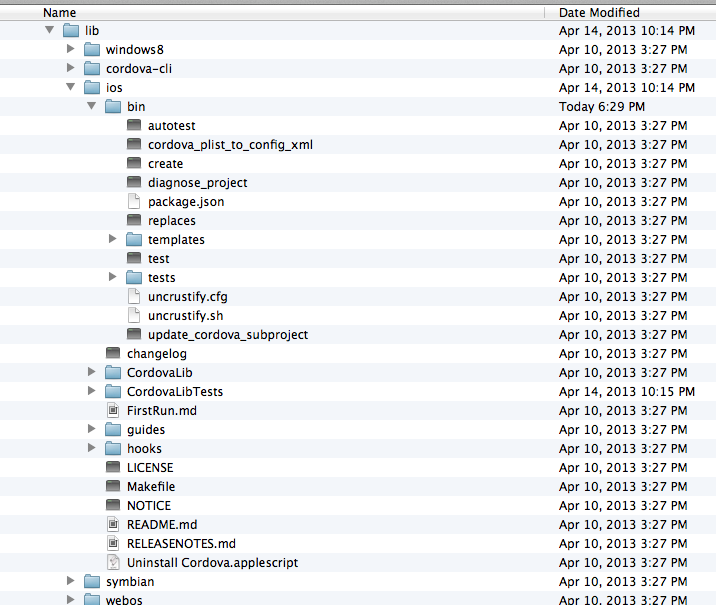Select the autotest file name
Image resolution: width=716 pixels, height=605 pixels.
172,126
